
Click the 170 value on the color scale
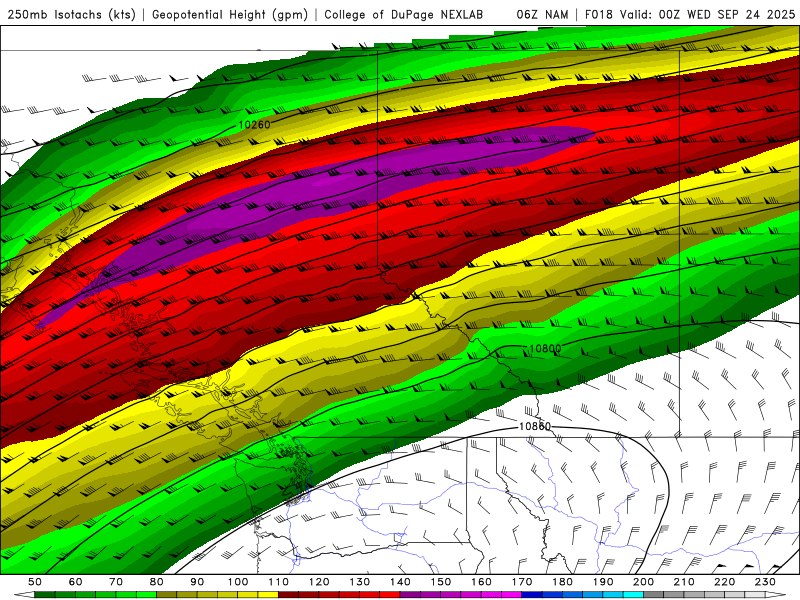point(522,582)
